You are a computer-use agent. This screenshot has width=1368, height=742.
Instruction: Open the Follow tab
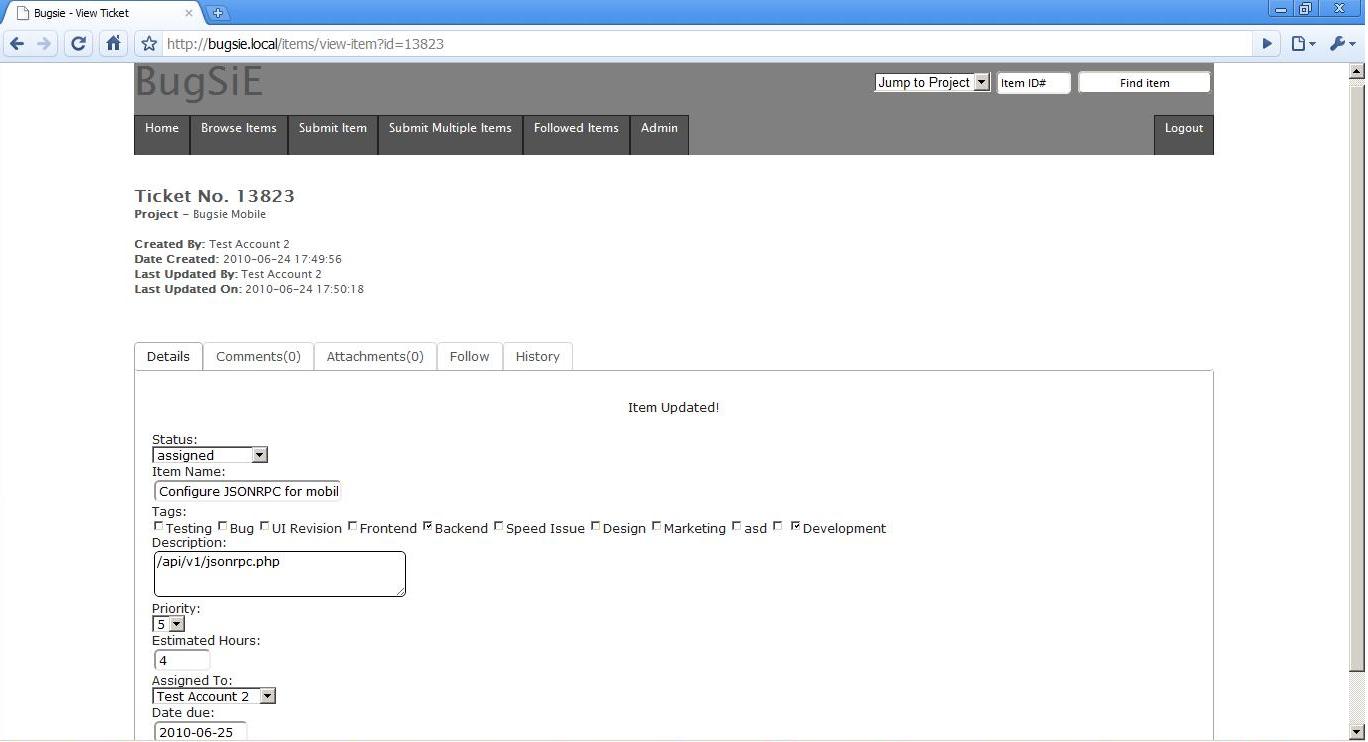click(x=469, y=357)
